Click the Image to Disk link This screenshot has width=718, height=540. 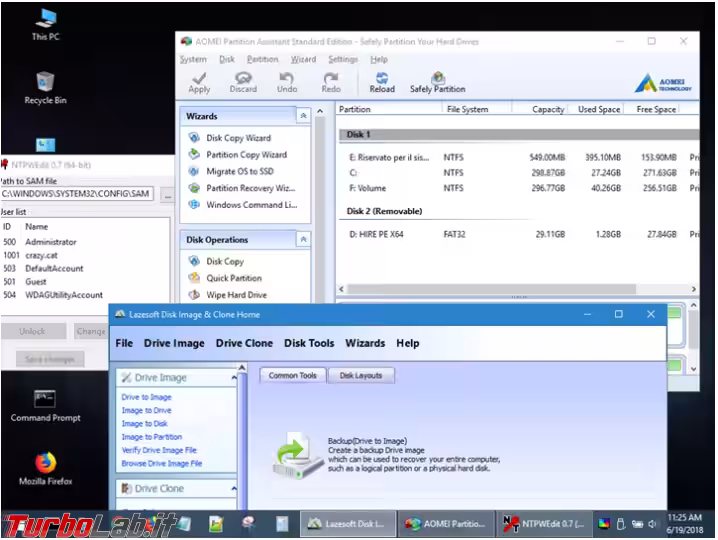145,424
